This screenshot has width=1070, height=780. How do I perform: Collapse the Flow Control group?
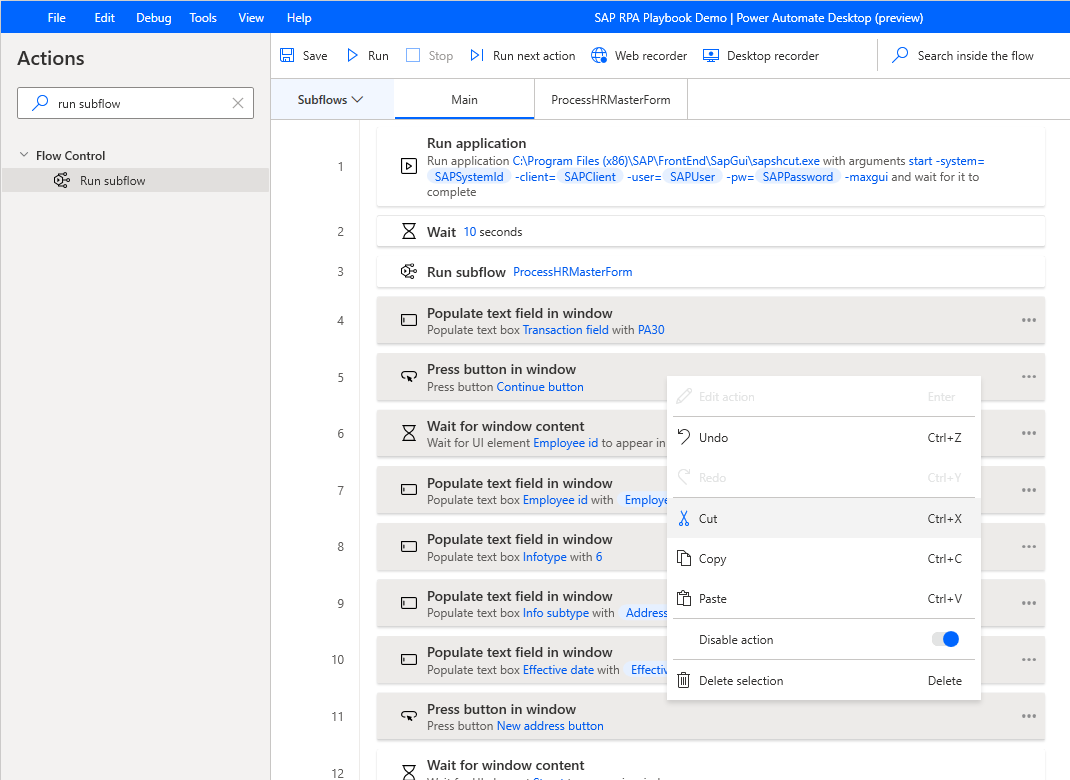coord(24,156)
